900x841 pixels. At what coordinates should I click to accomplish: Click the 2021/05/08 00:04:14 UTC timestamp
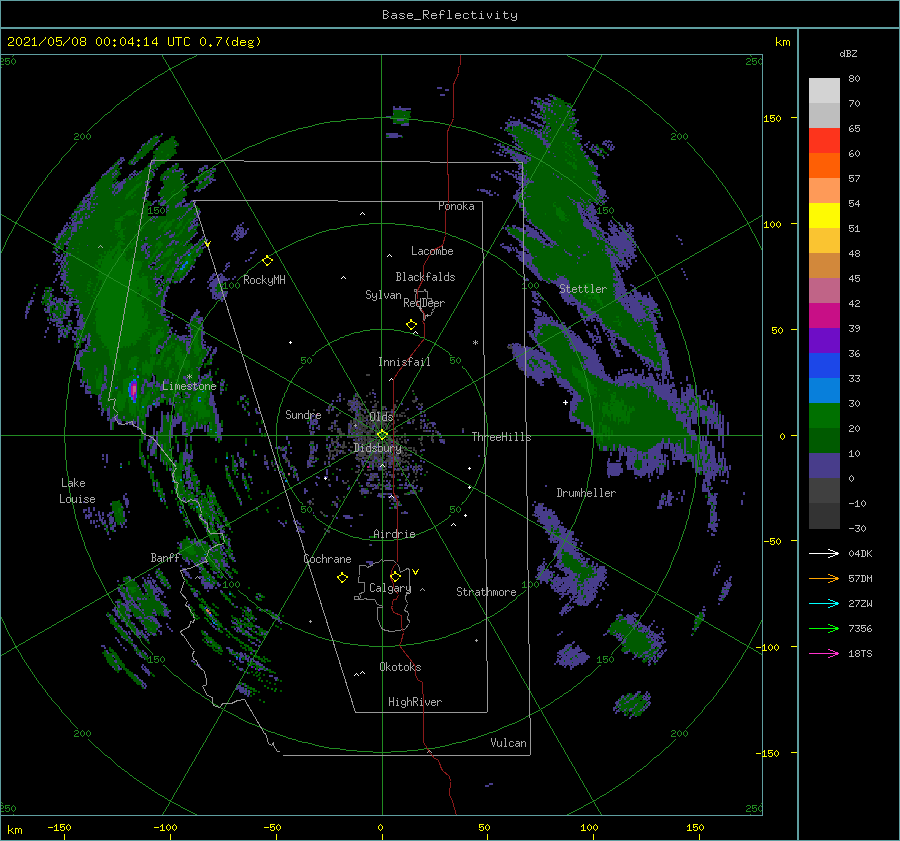click(x=98, y=42)
